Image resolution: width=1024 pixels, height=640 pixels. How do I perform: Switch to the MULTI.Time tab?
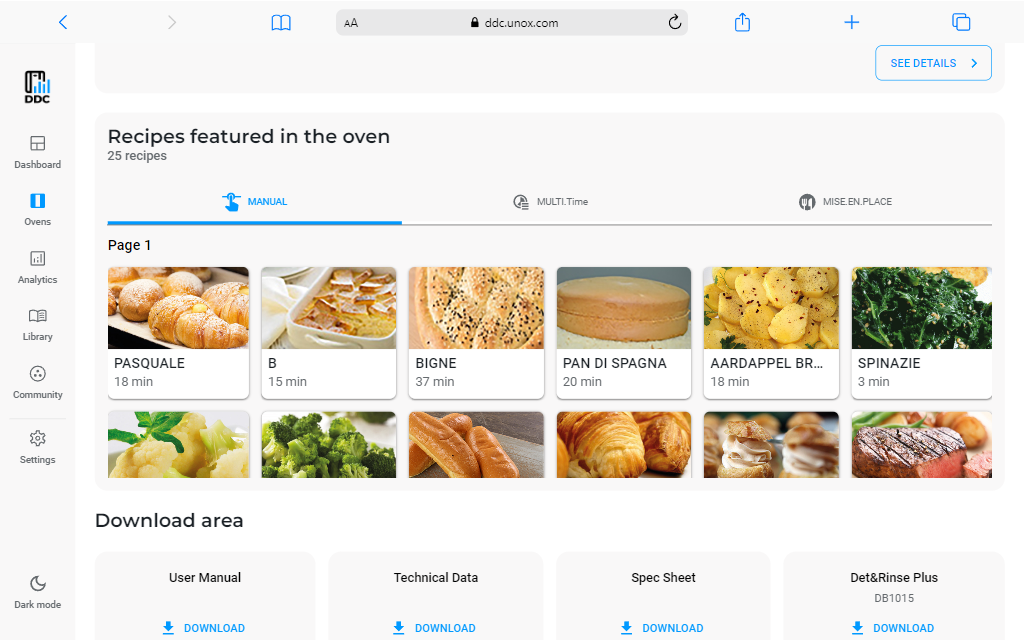[x=550, y=201]
